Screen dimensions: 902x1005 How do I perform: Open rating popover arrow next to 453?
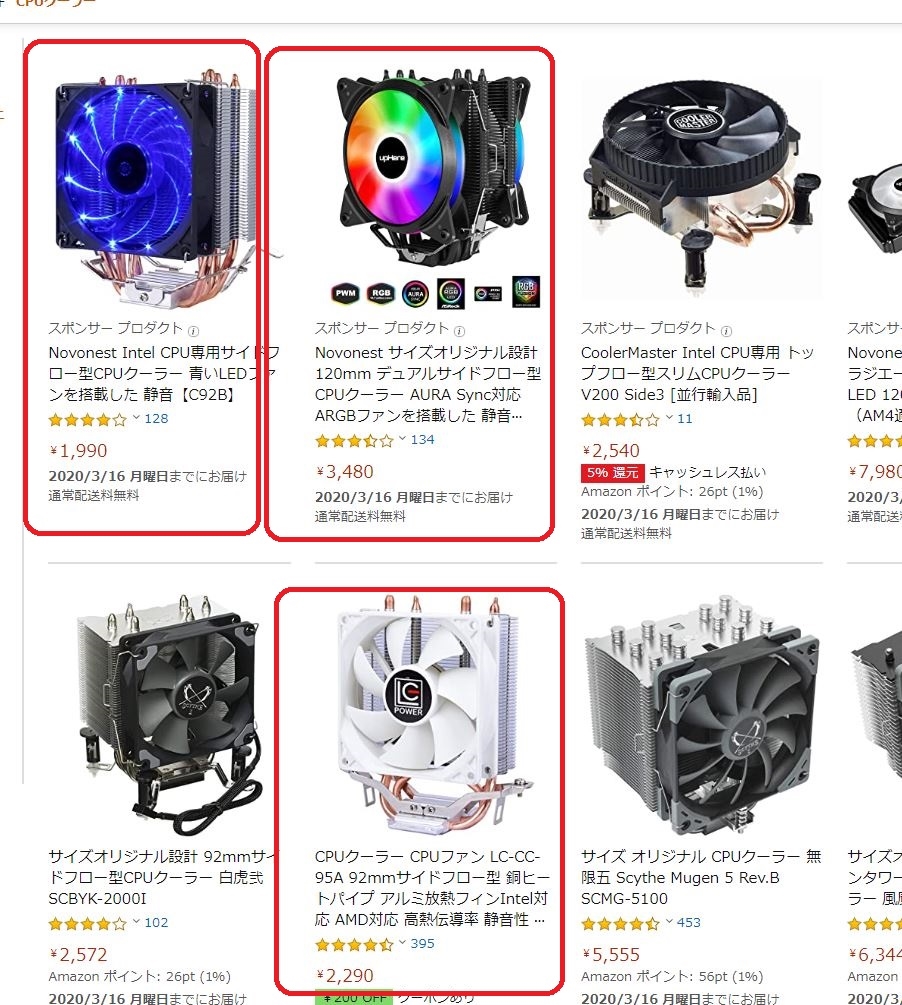pos(669,922)
